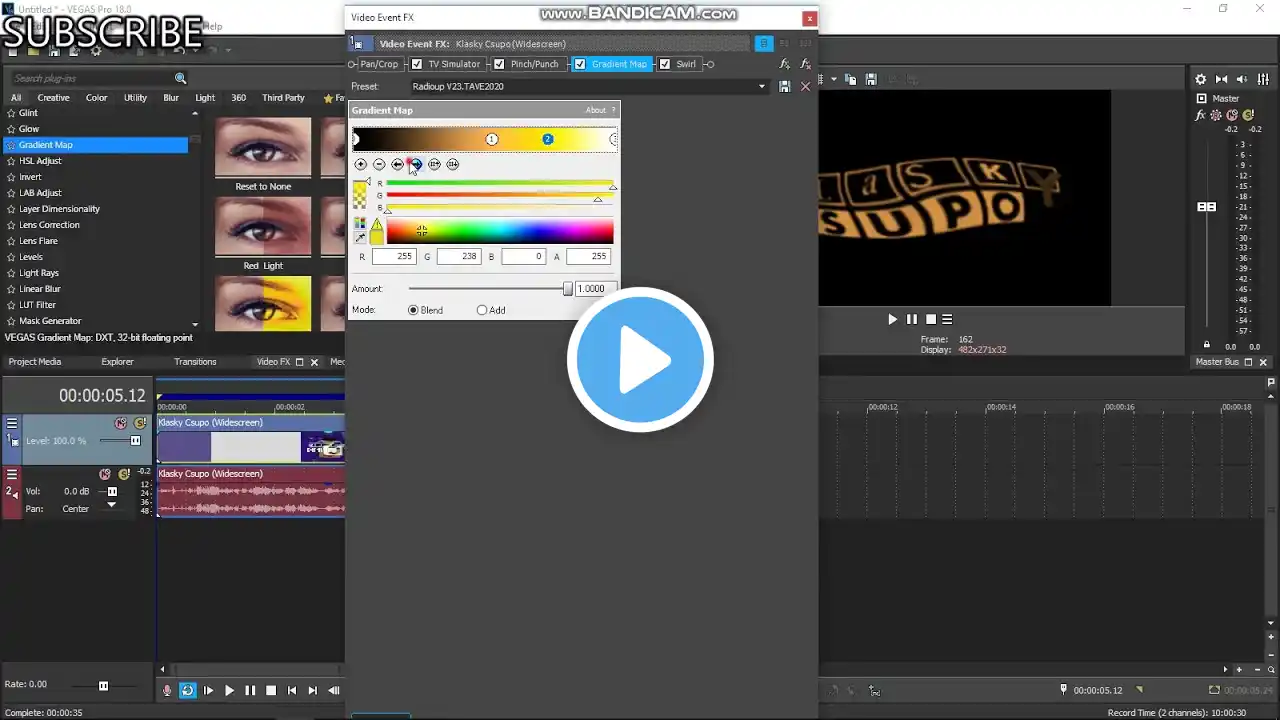Screen dimensions: 1280x720
Task: Play the timeline from the transport bar
Action: 229,690
